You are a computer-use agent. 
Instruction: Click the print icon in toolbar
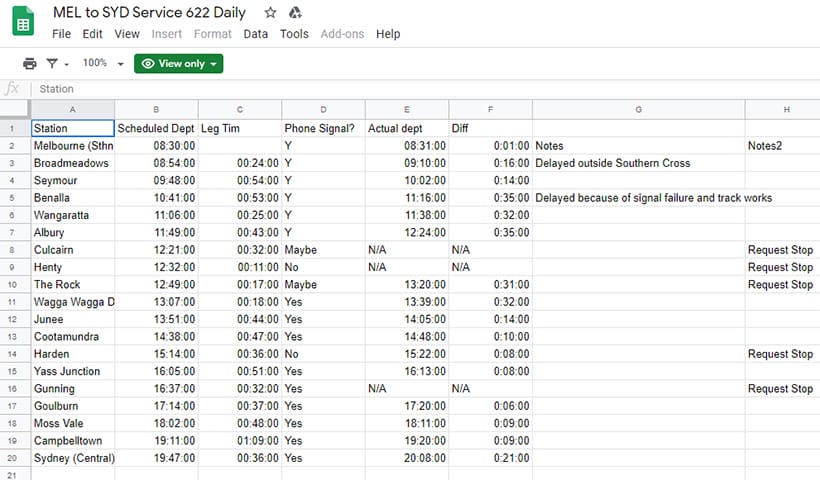coord(30,64)
